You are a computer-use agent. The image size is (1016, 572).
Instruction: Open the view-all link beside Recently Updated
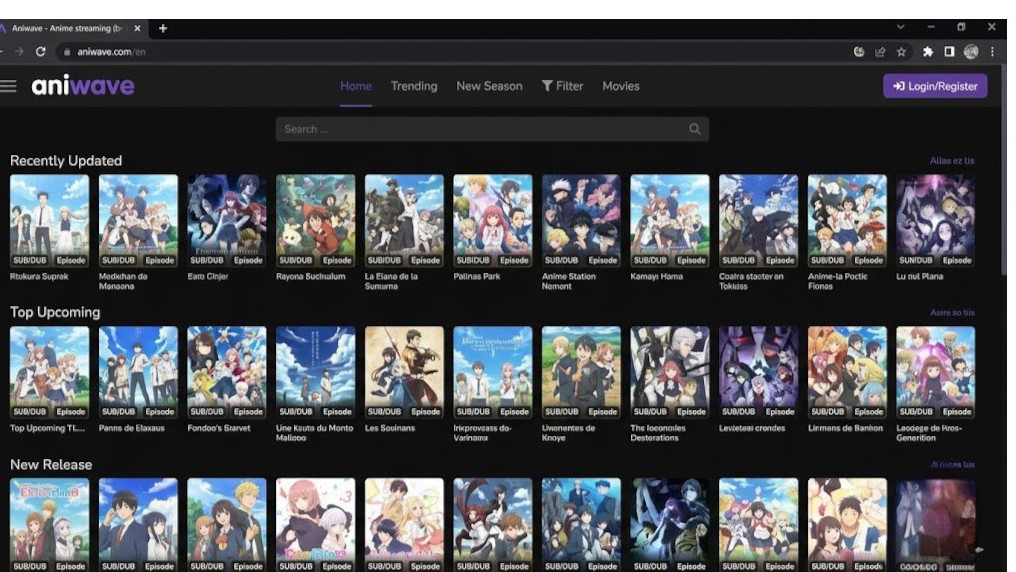pos(951,161)
